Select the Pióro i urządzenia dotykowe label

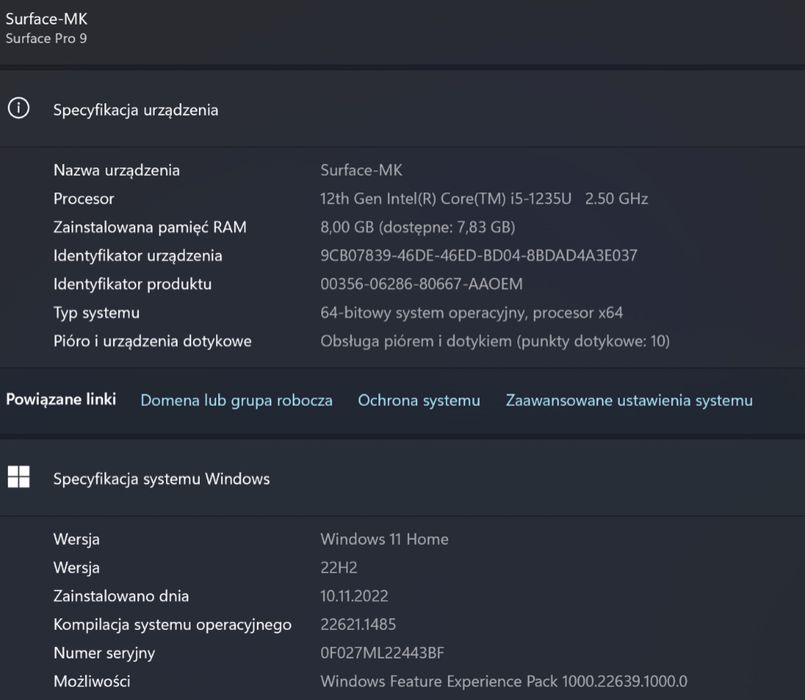[152, 341]
